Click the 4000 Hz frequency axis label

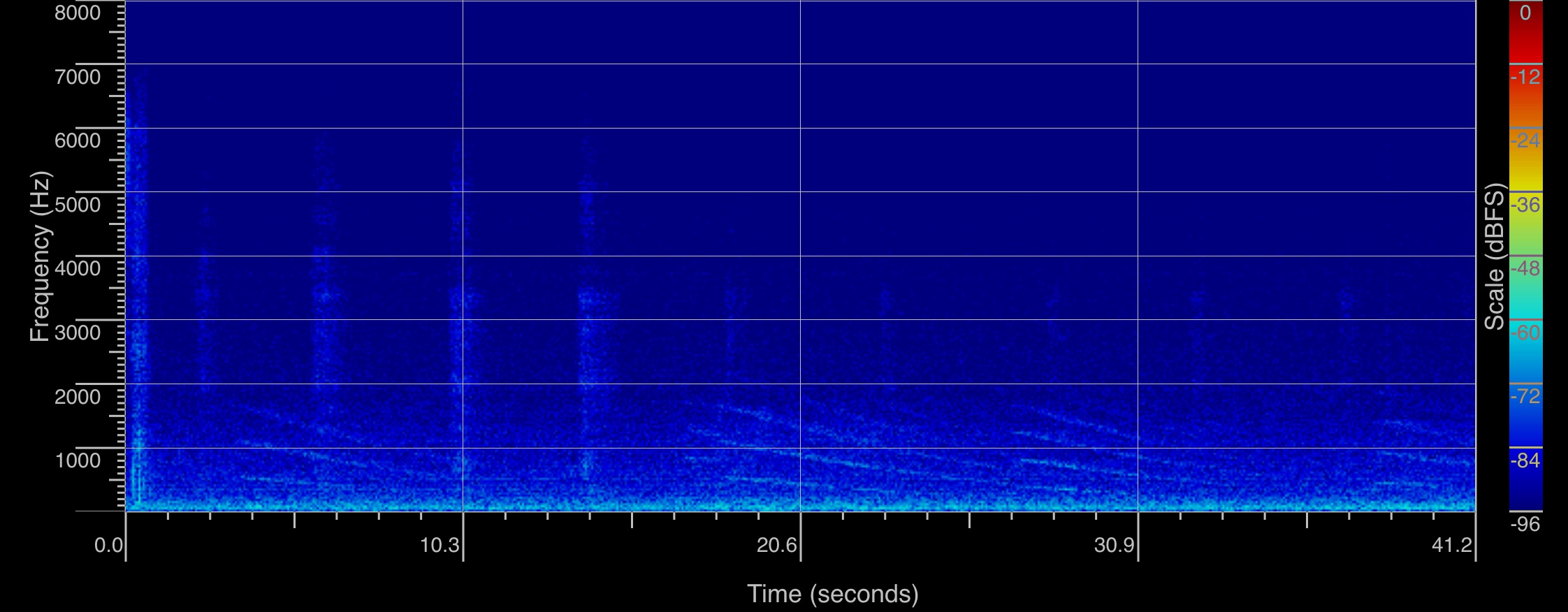point(78,268)
